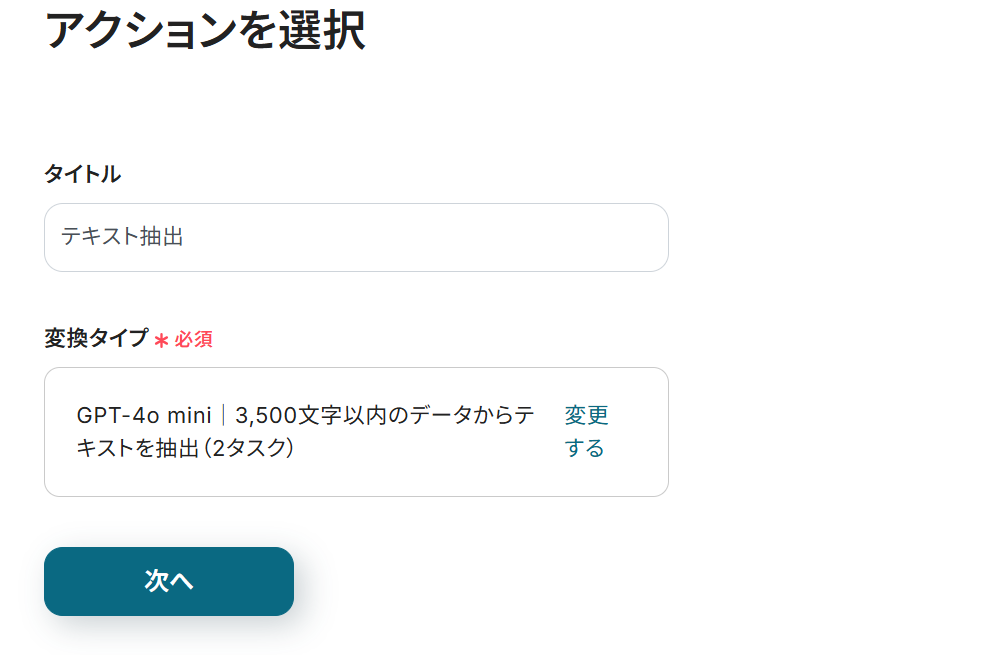Click the タイトル field label
The image size is (998, 655).
[x=81, y=173]
